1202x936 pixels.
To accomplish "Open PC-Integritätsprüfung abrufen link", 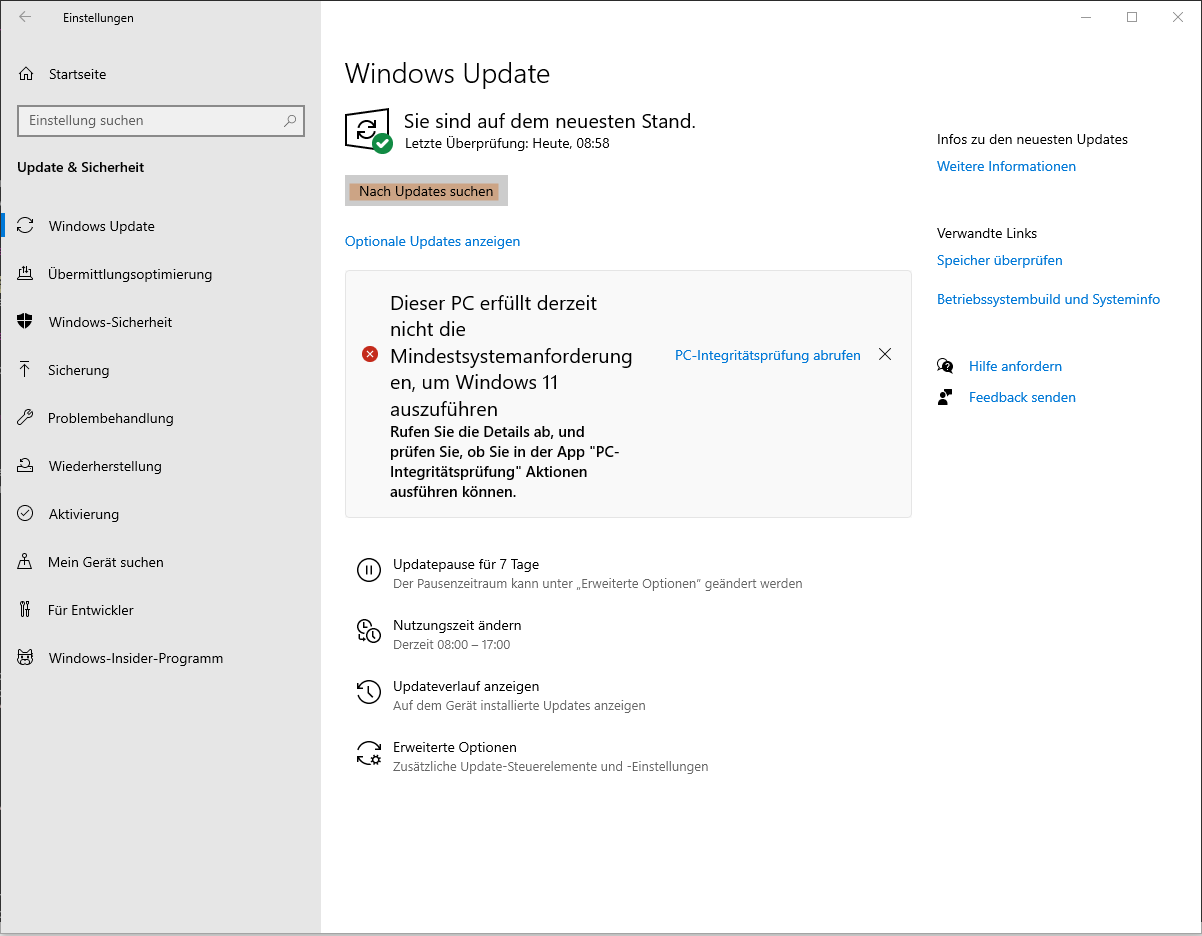I will click(768, 355).
